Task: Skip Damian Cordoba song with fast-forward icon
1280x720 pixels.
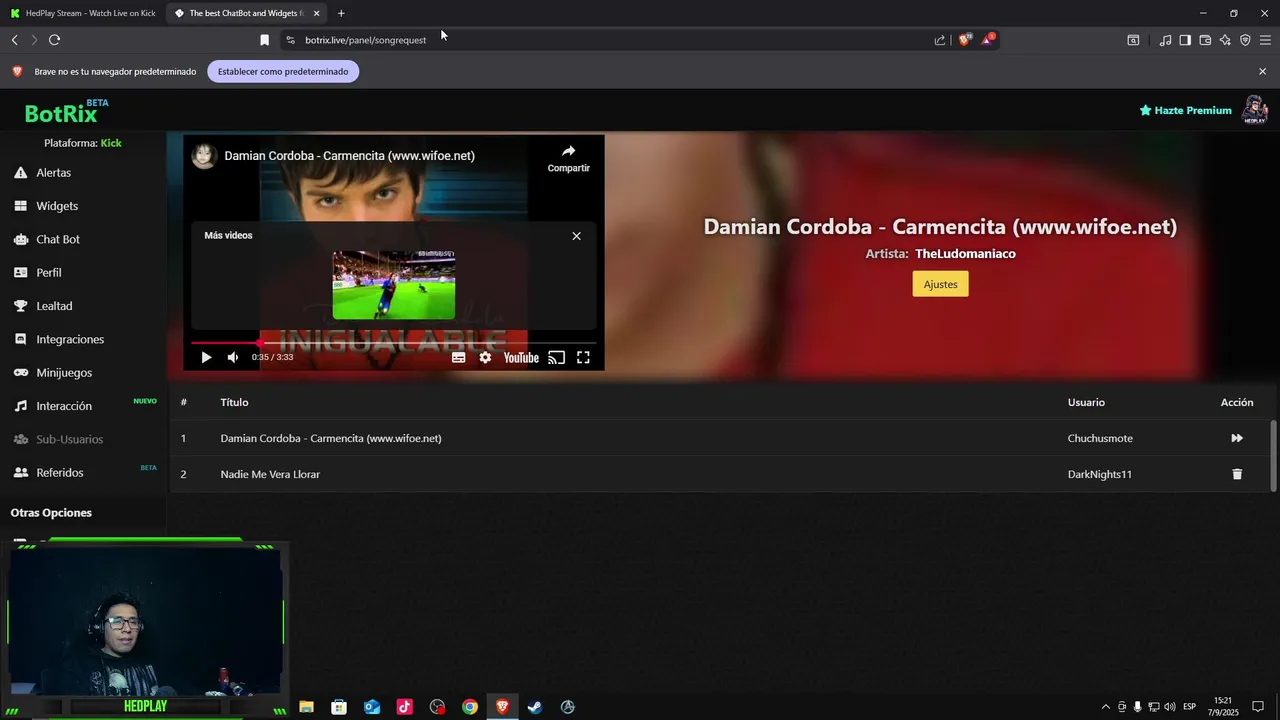Action: [1237, 438]
